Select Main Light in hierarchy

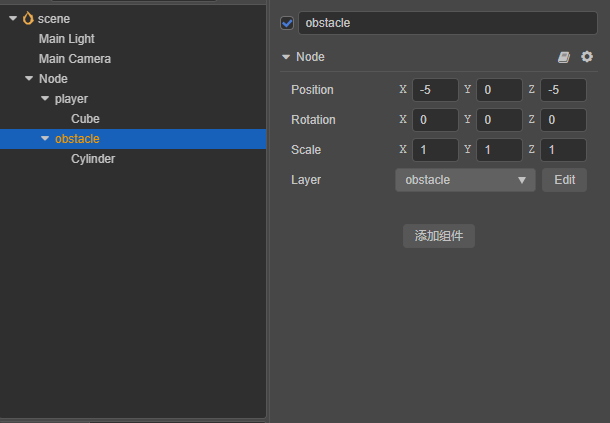pyautogui.click(x=68, y=39)
